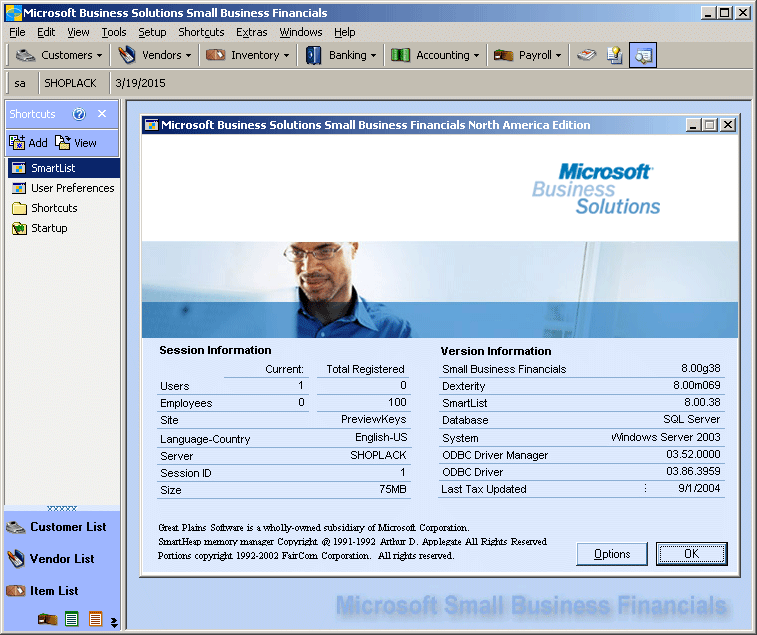The width and height of the screenshot is (757, 635).
Task: Expand the Inventory dropdown arrow
Action: (x=286, y=56)
